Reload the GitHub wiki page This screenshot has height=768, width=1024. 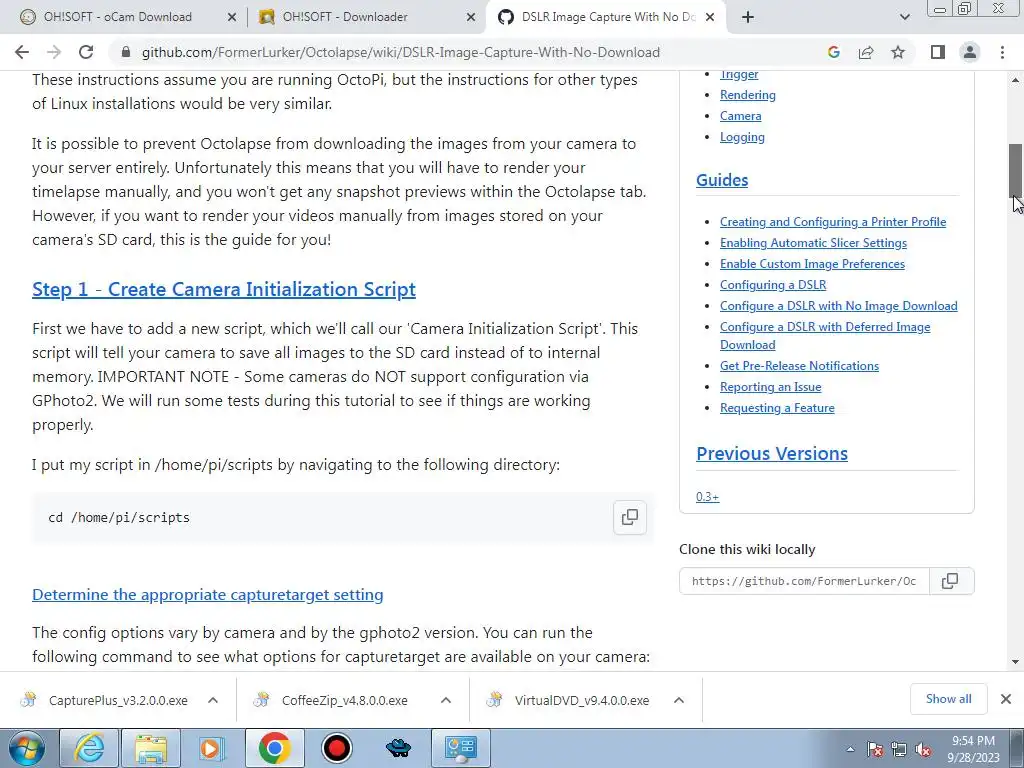tap(86, 52)
